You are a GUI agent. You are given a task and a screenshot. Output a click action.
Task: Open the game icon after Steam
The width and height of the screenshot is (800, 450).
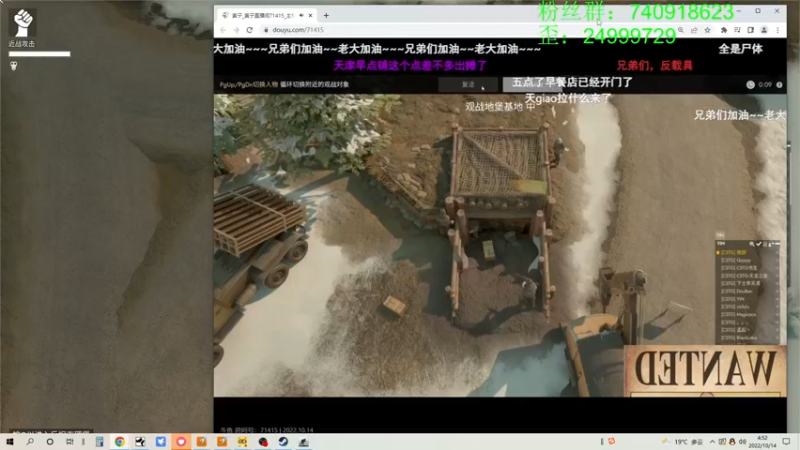pos(304,442)
